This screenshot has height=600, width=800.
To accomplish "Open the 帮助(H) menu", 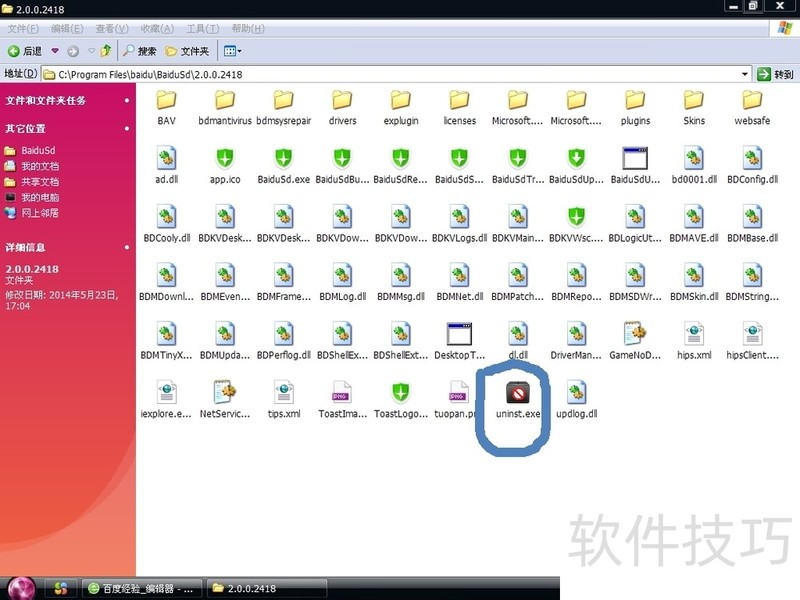I will pyautogui.click(x=248, y=29).
